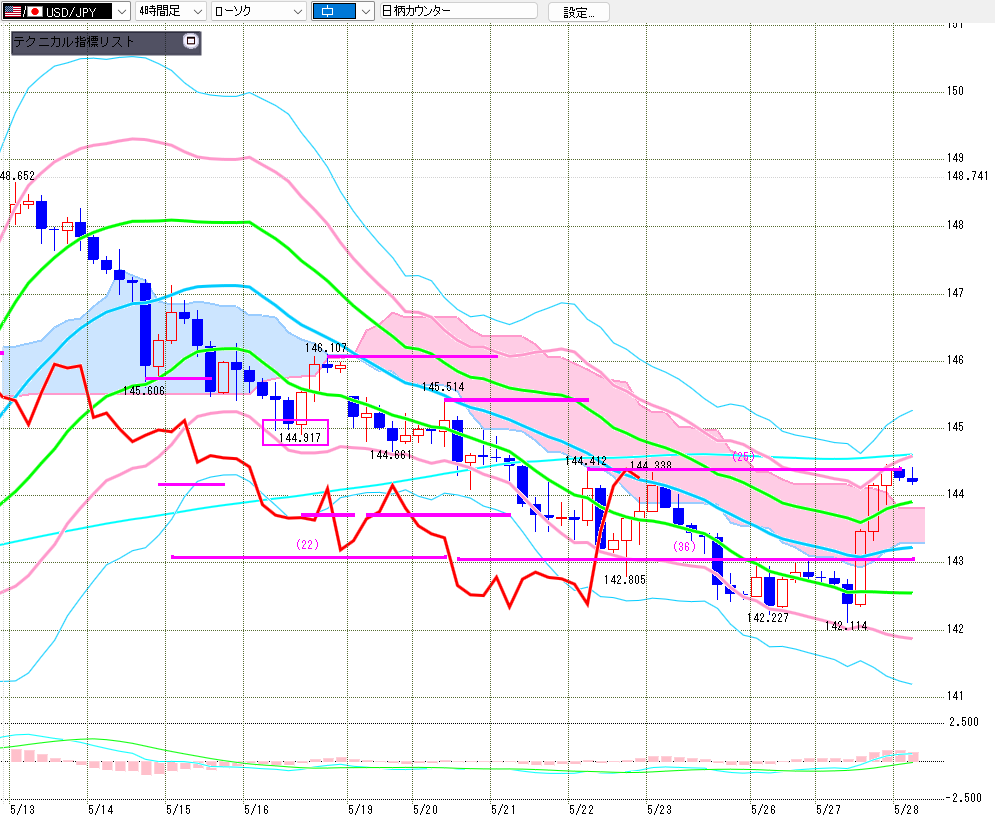Viewport: 995px width, 820px height.
Task: Open the ローソク chart type dropdown
Action: pyautogui.click(x=258, y=11)
